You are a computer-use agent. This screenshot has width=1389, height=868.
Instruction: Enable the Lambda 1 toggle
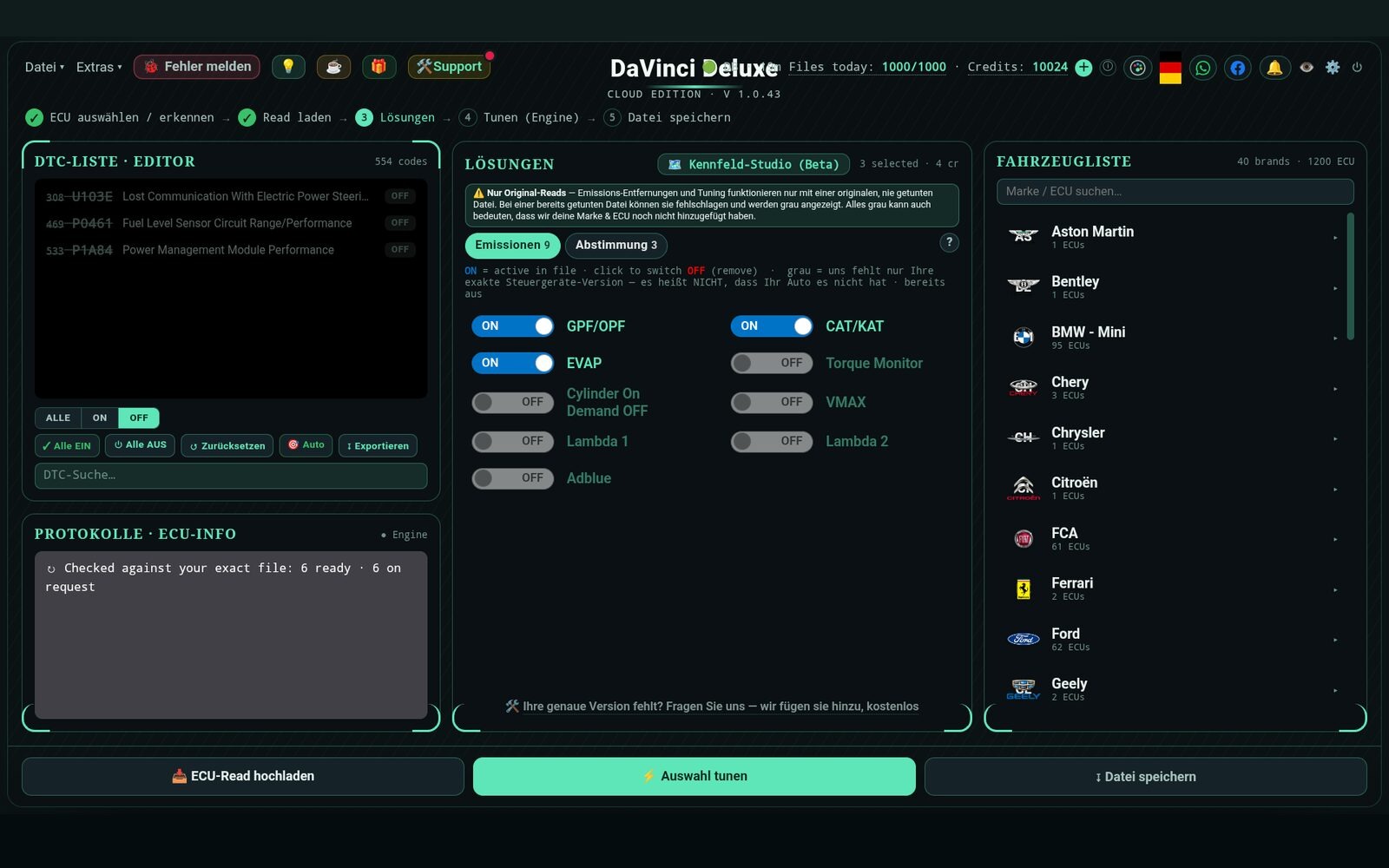(513, 441)
